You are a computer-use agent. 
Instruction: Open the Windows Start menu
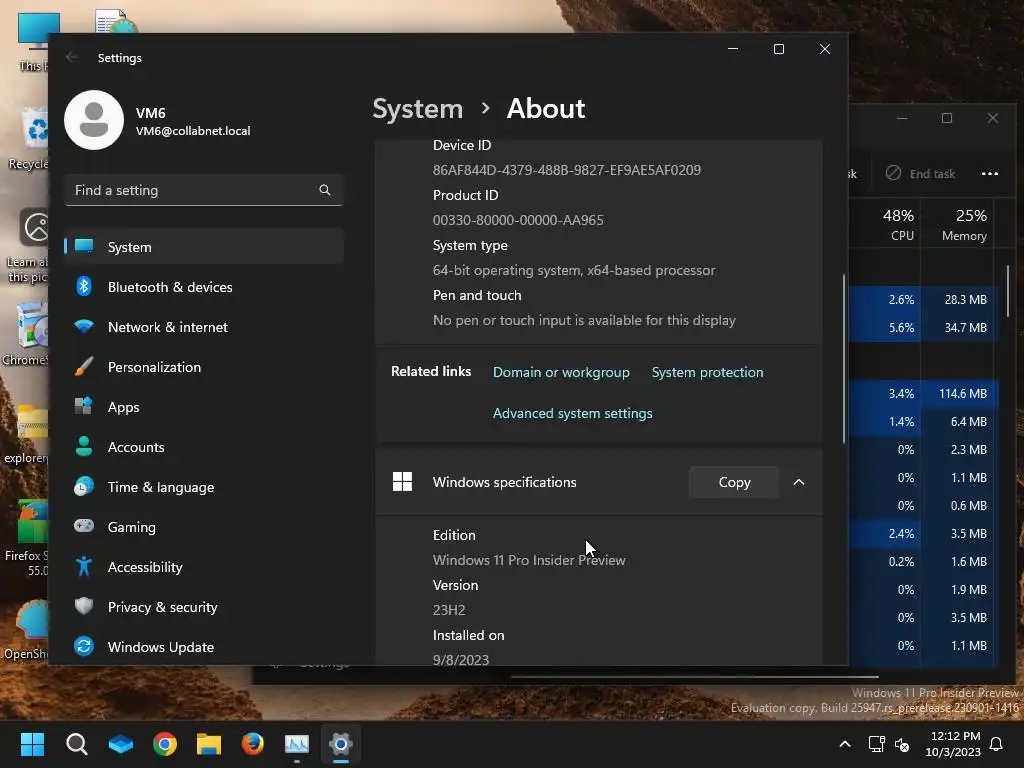click(32, 743)
